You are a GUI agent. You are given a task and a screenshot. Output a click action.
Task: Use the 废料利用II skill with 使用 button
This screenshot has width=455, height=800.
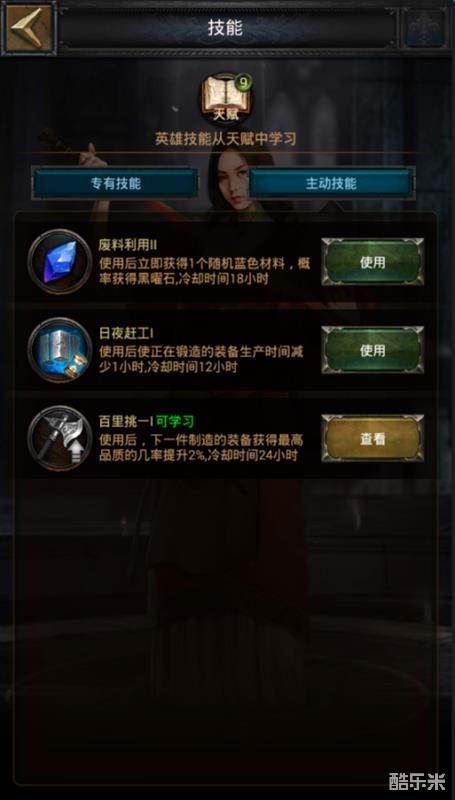pyautogui.click(x=372, y=262)
